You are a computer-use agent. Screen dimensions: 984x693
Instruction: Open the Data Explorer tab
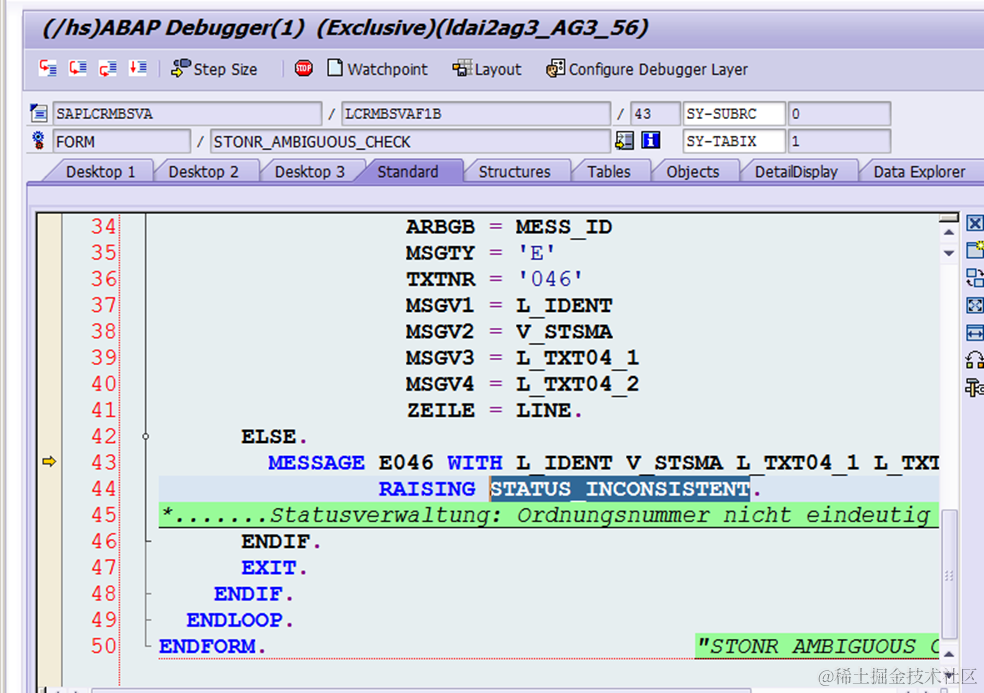pyautogui.click(x=919, y=172)
